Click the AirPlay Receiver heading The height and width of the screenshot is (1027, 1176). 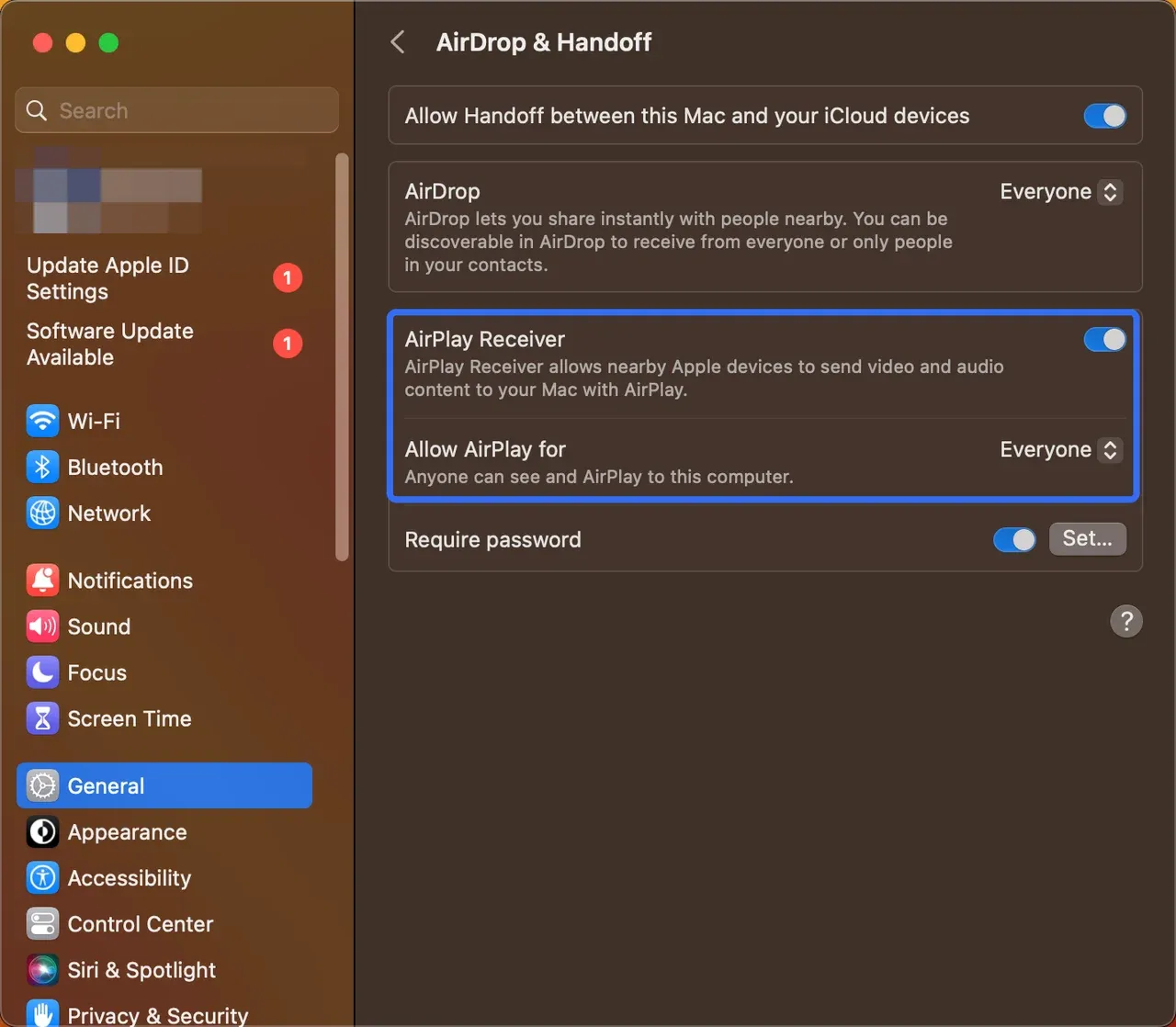[485, 339]
